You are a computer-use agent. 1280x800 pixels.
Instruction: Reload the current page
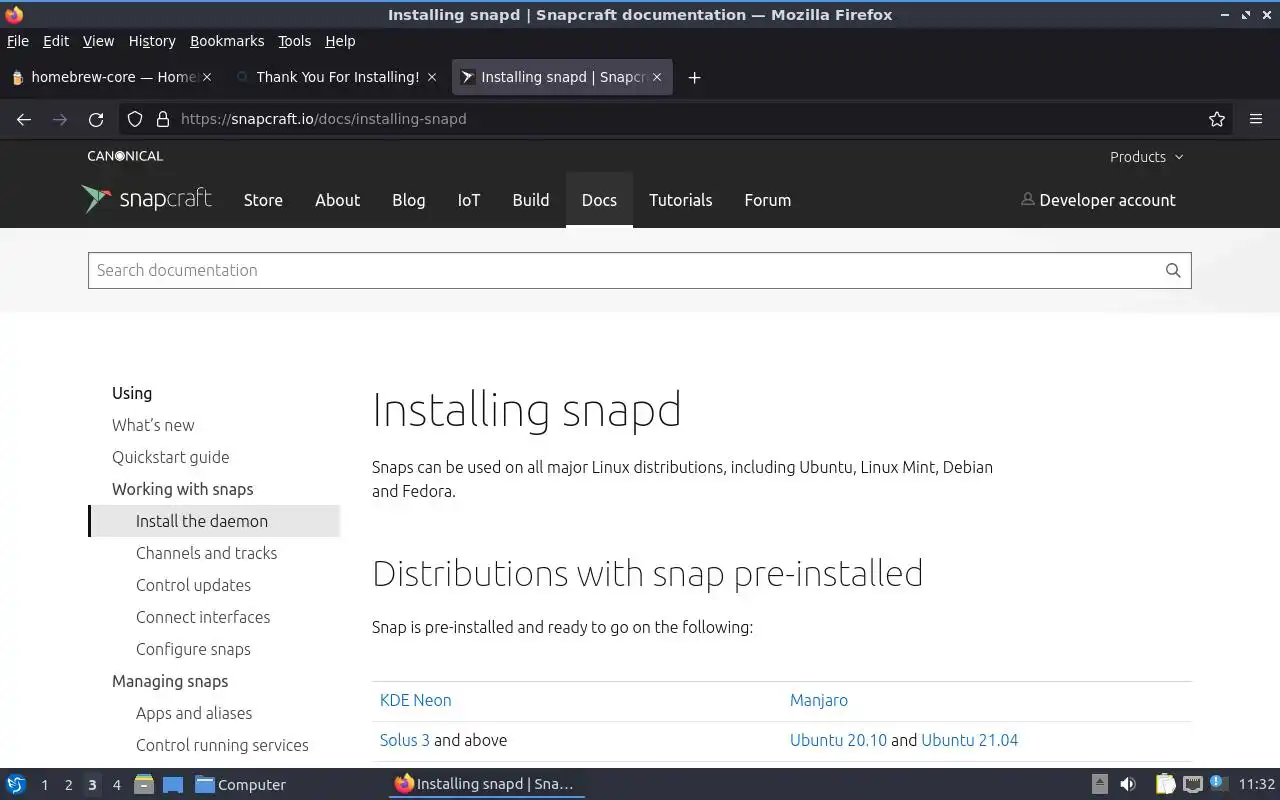[96, 119]
